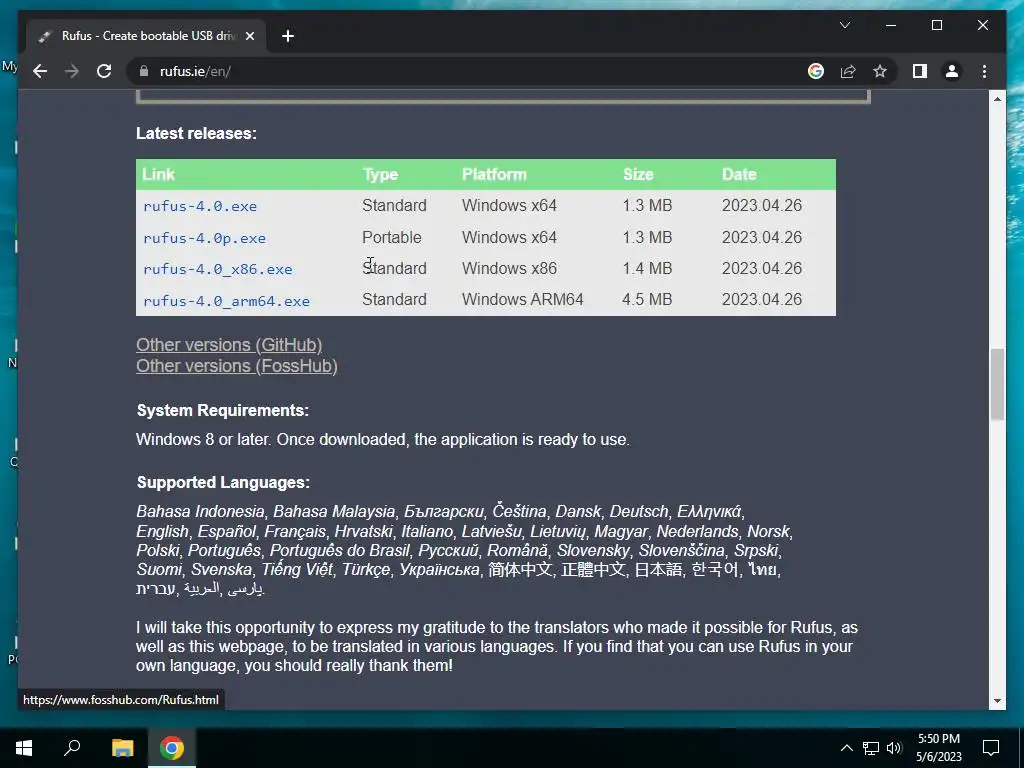
Task: Reload the Rufus page
Action: coord(104,71)
